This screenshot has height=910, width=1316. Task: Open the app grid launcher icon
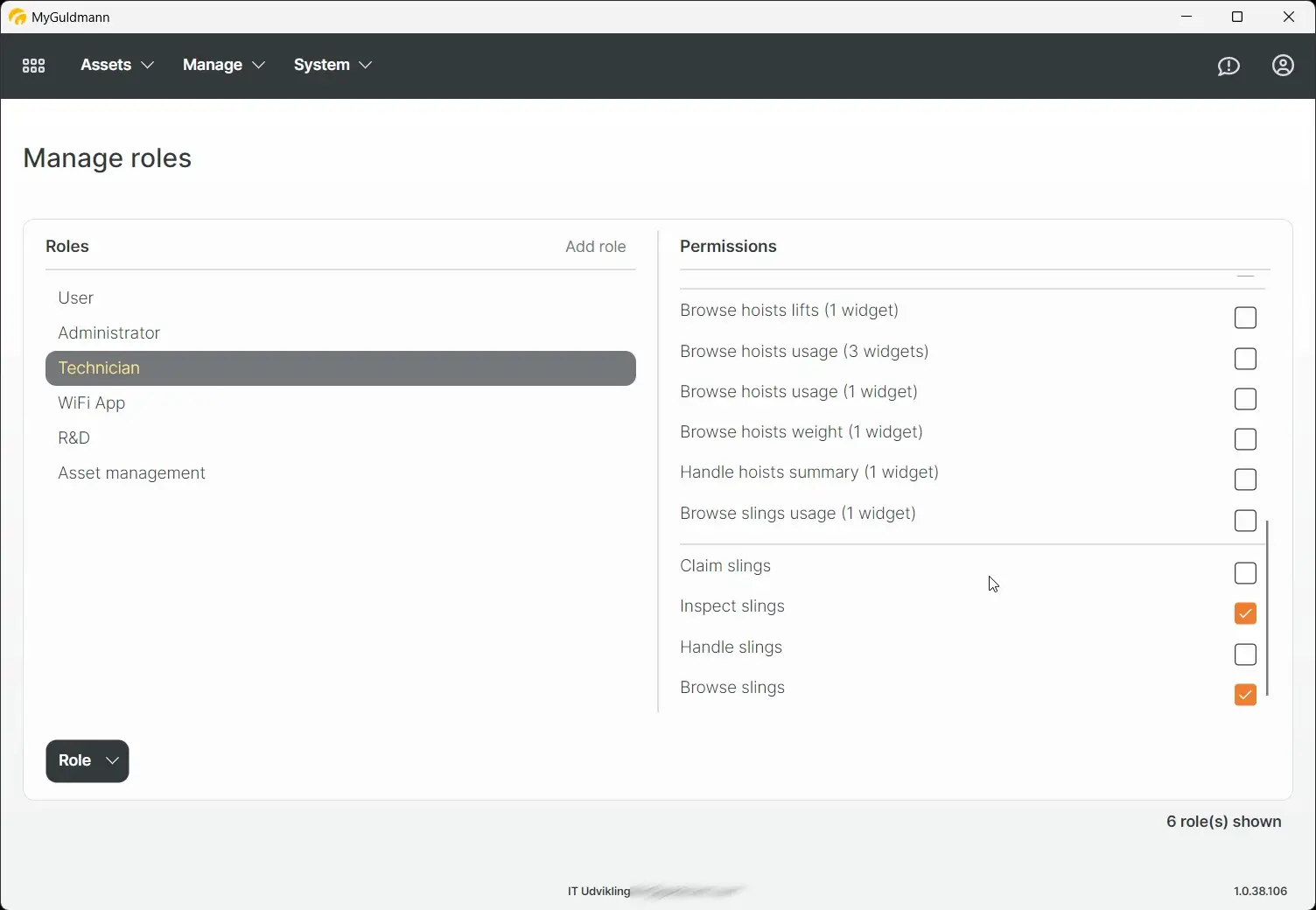coord(33,66)
